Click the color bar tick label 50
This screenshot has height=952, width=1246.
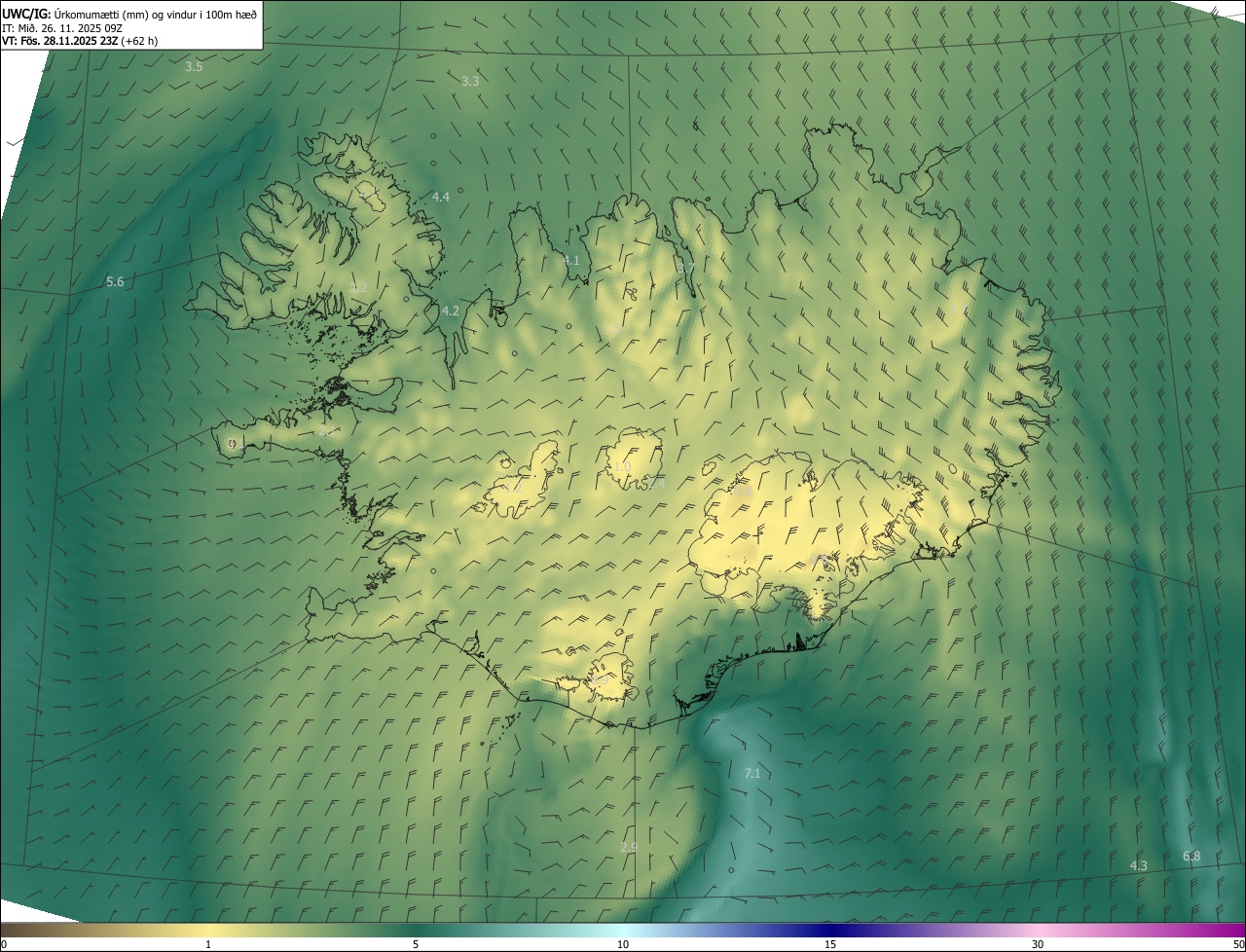1238,944
